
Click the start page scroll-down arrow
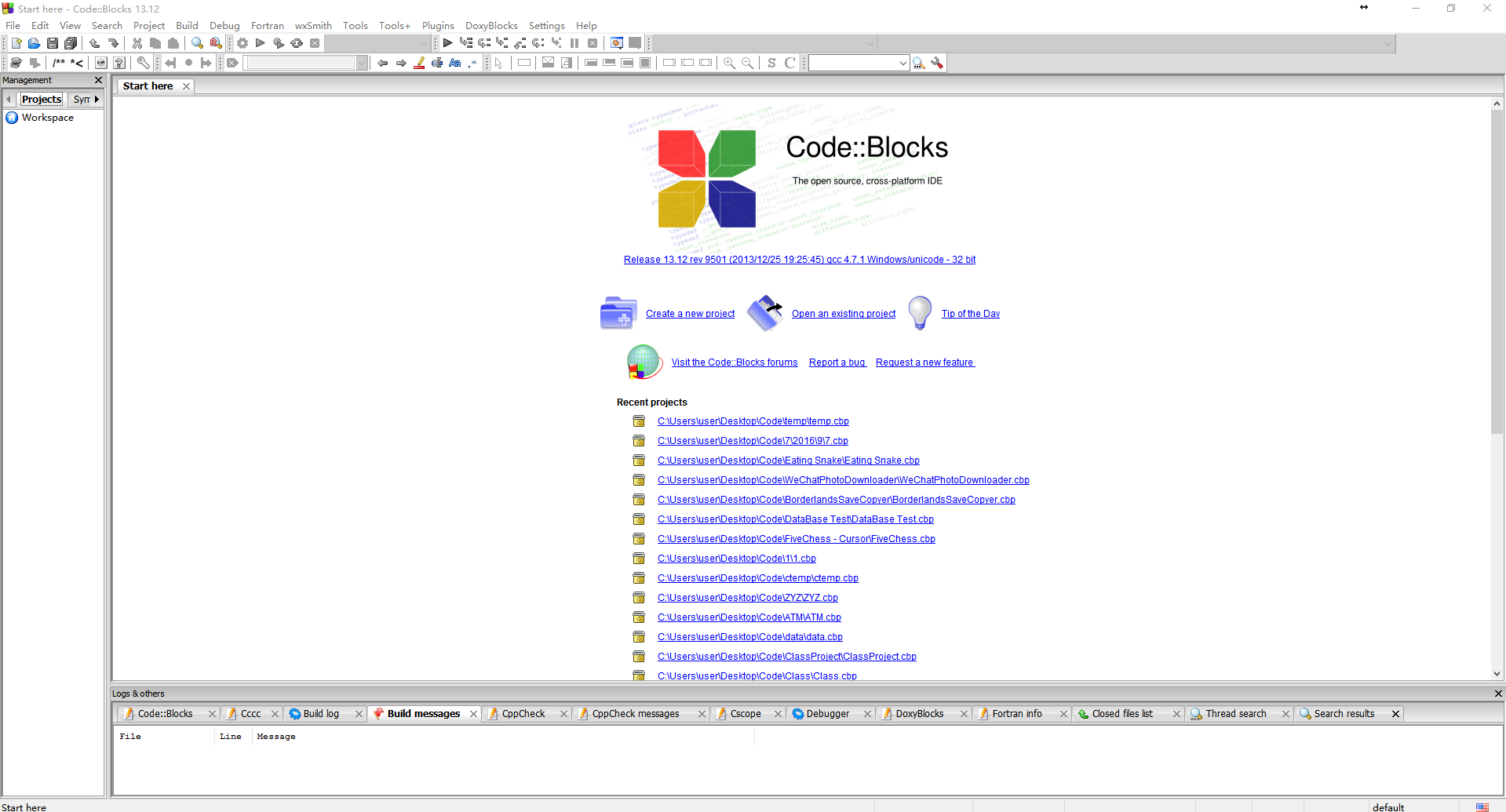click(1497, 674)
